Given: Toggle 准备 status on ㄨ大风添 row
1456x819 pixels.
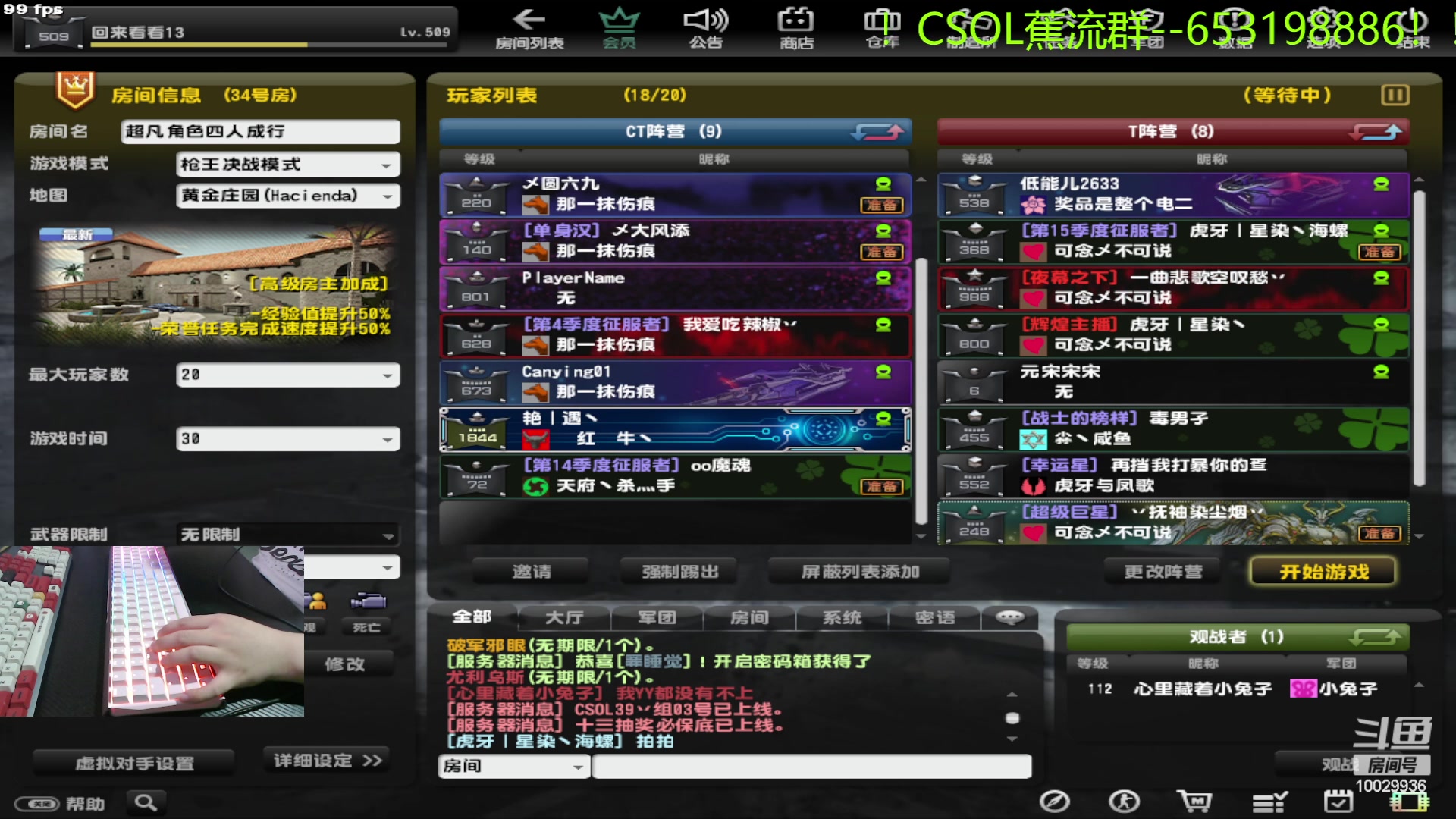Looking at the screenshot, I should coord(881,252).
